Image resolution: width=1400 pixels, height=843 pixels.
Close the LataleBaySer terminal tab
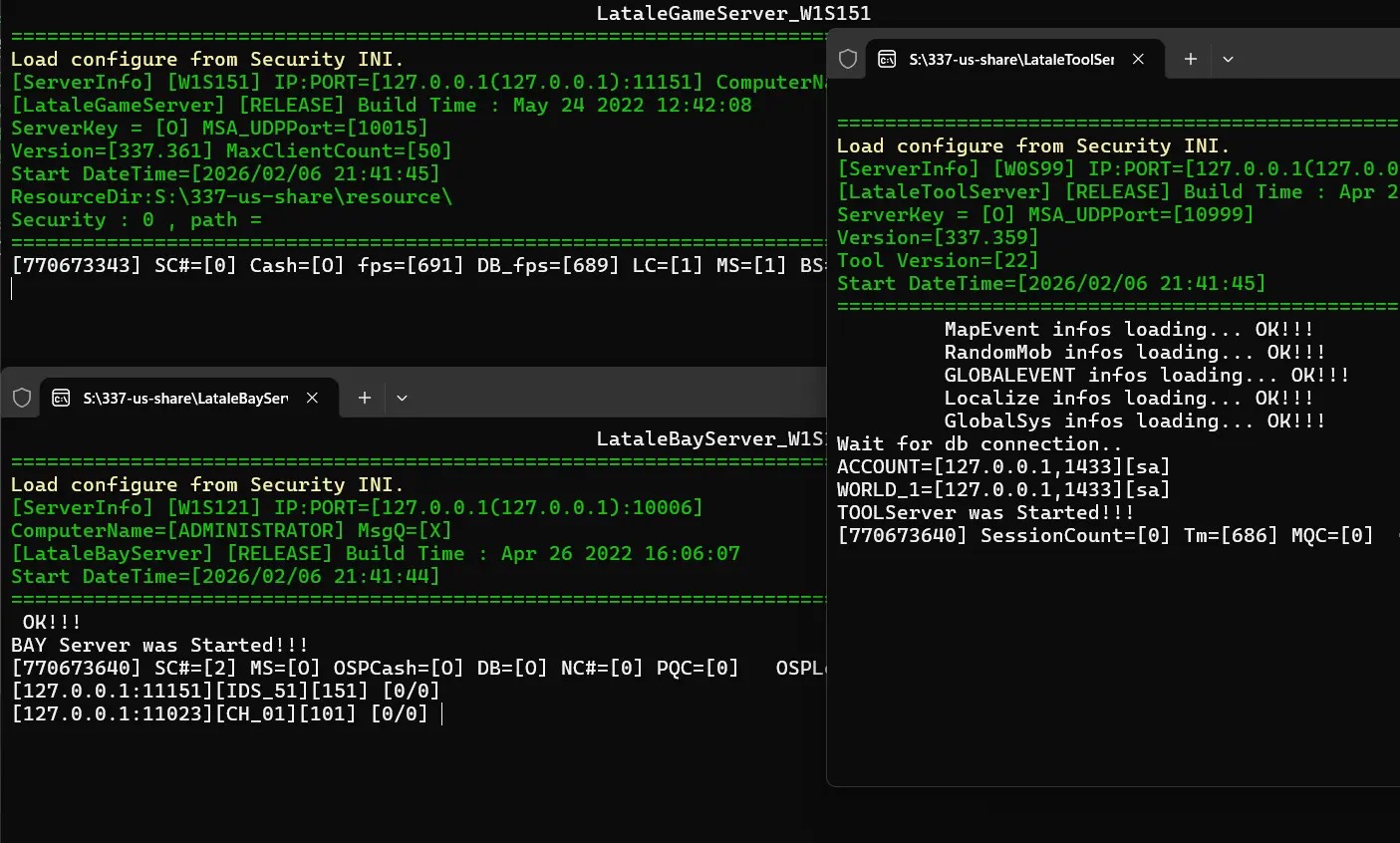[x=312, y=398]
